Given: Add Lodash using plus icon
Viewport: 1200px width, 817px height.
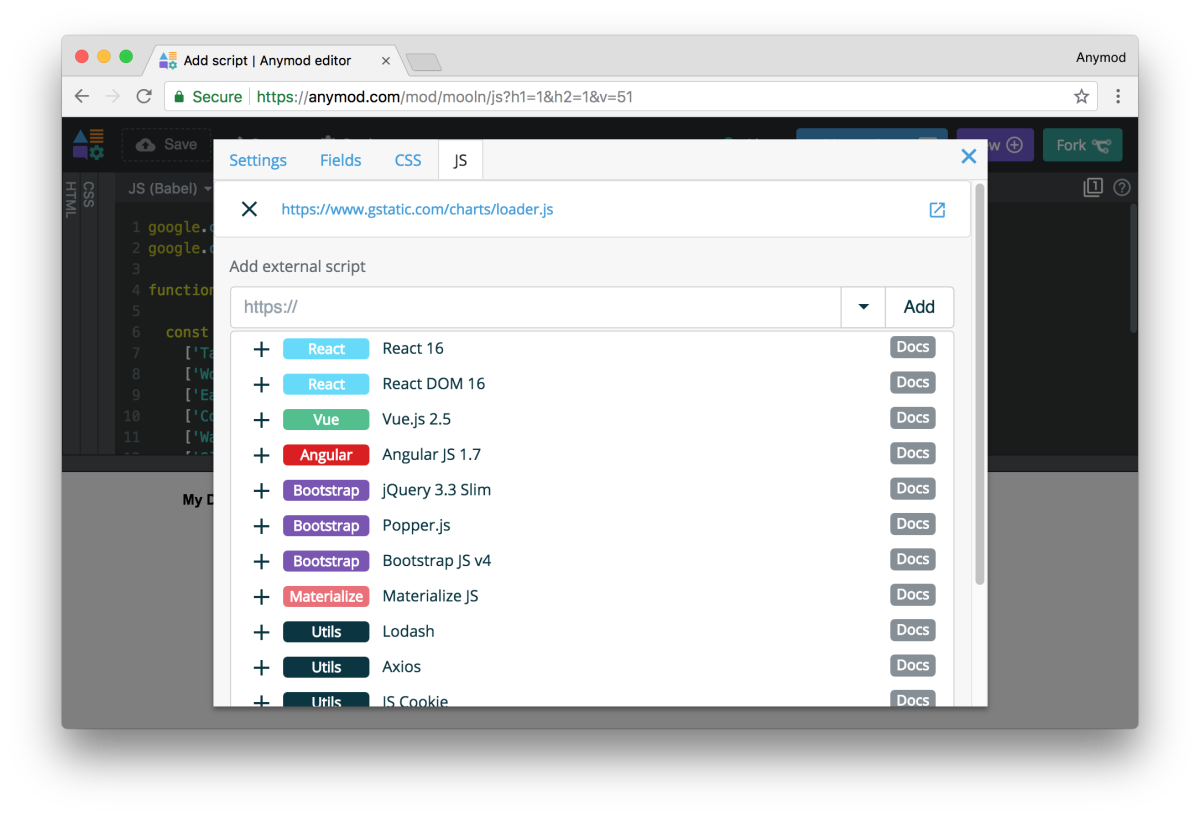Looking at the screenshot, I should pyautogui.click(x=261, y=632).
